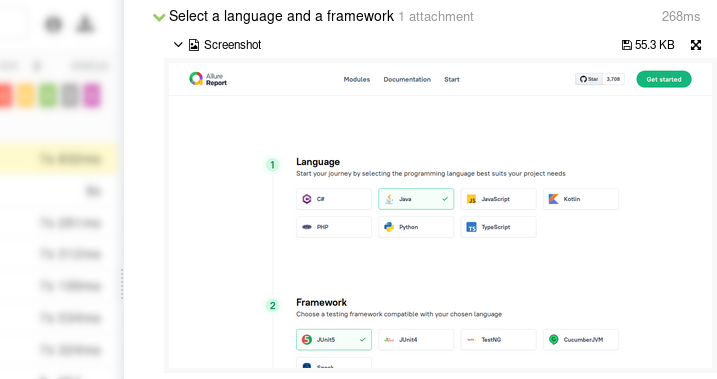Click the Kotlin language icon
717x379 pixels.
(x=553, y=199)
